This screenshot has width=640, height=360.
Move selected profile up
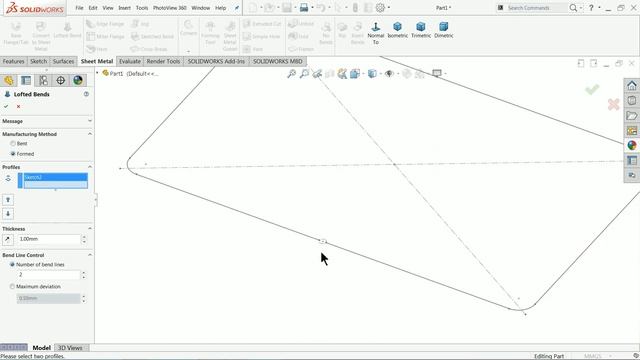8,200
